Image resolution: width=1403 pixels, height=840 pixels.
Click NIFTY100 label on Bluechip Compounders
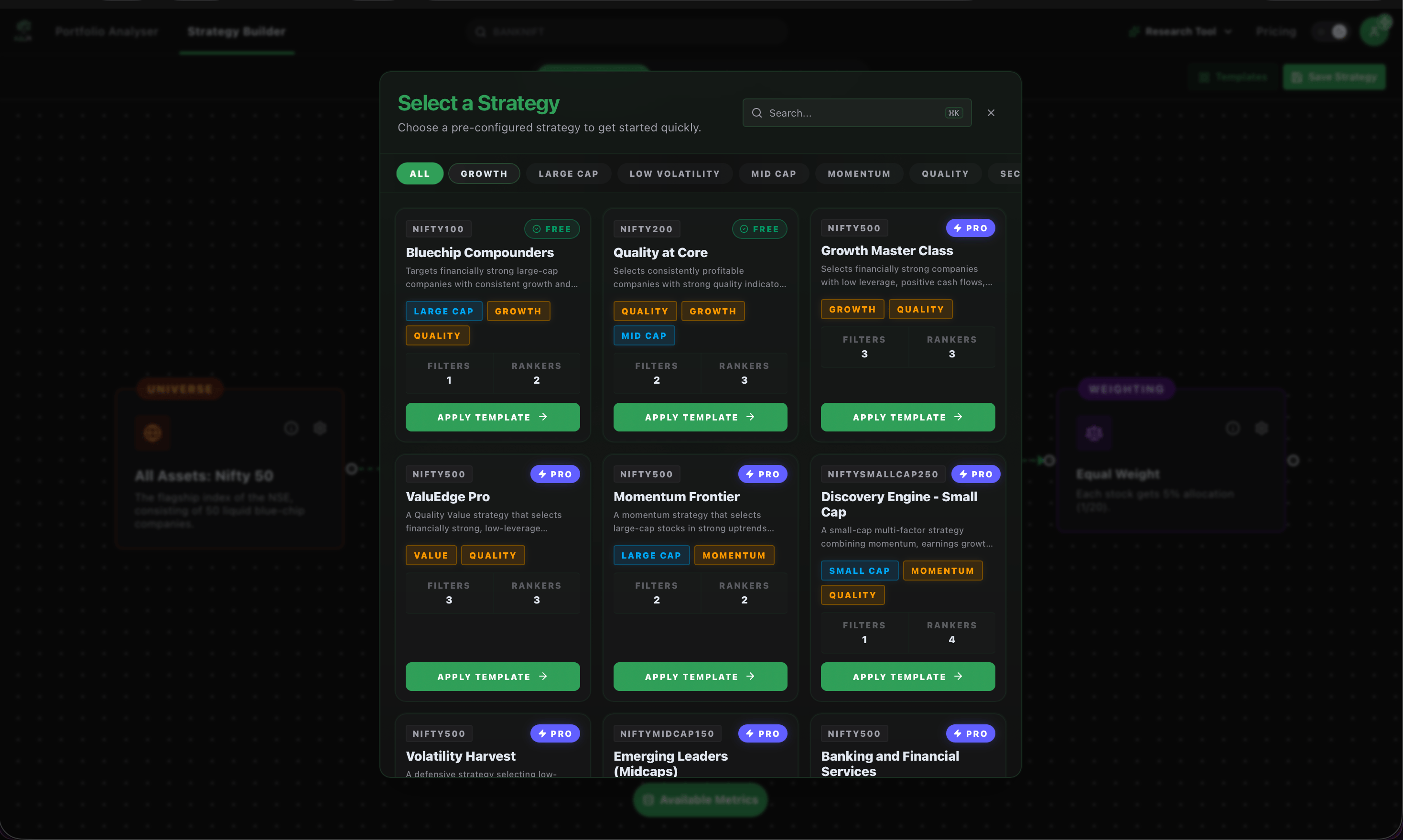coord(438,229)
